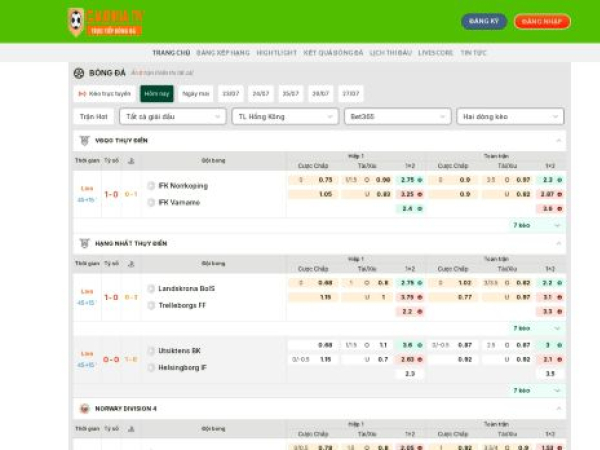The height and width of the screenshot is (450, 600).
Task: Go to the Livescore menu item
Action: 435,52
